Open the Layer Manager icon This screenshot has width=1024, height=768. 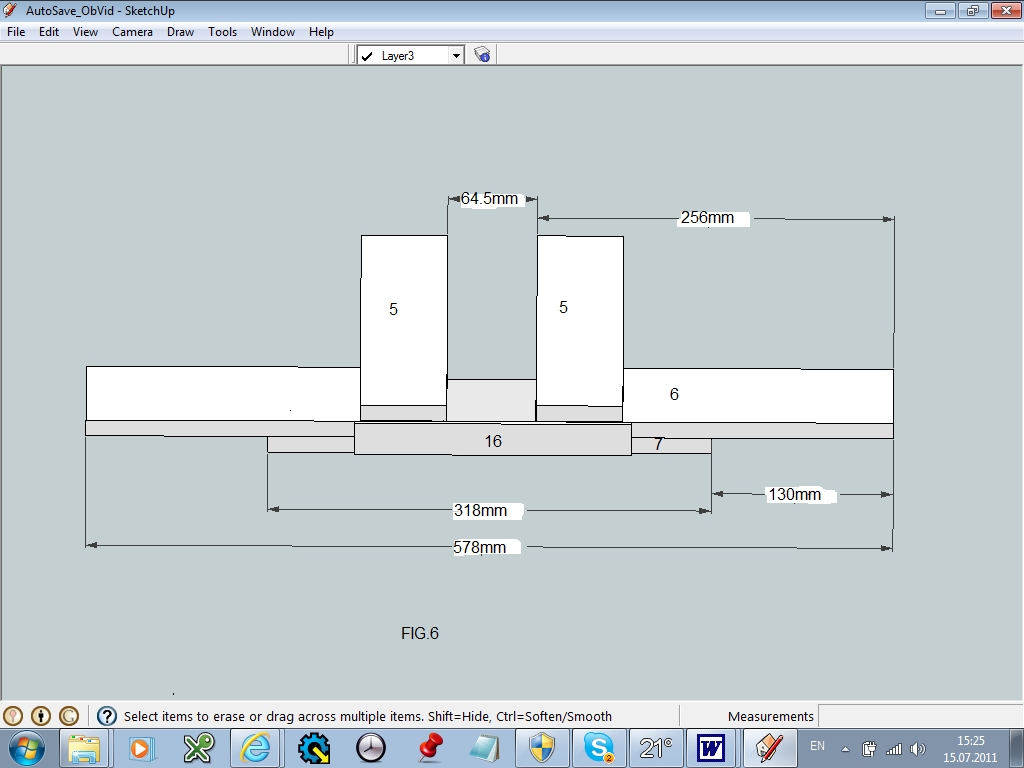coord(482,55)
